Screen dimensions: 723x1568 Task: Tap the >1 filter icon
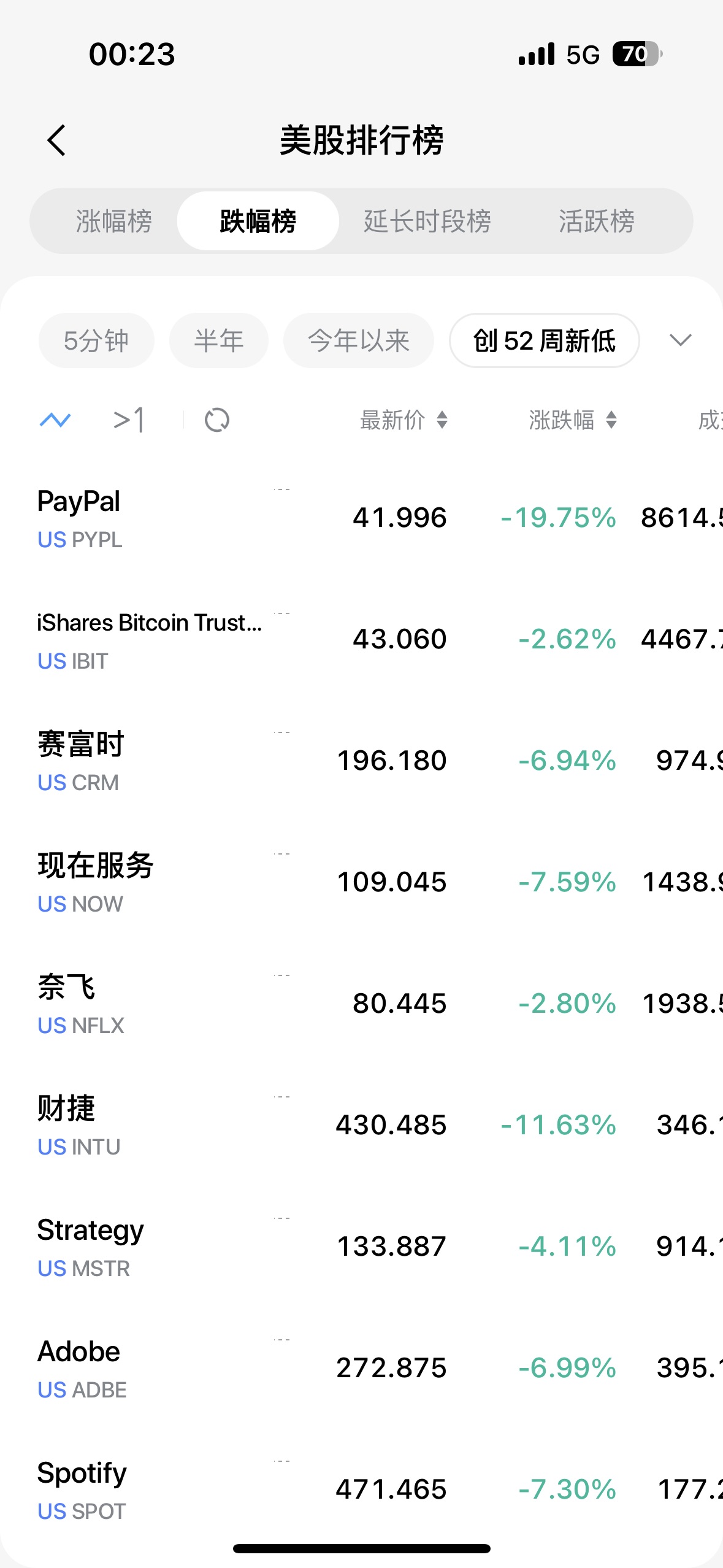point(129,420)
